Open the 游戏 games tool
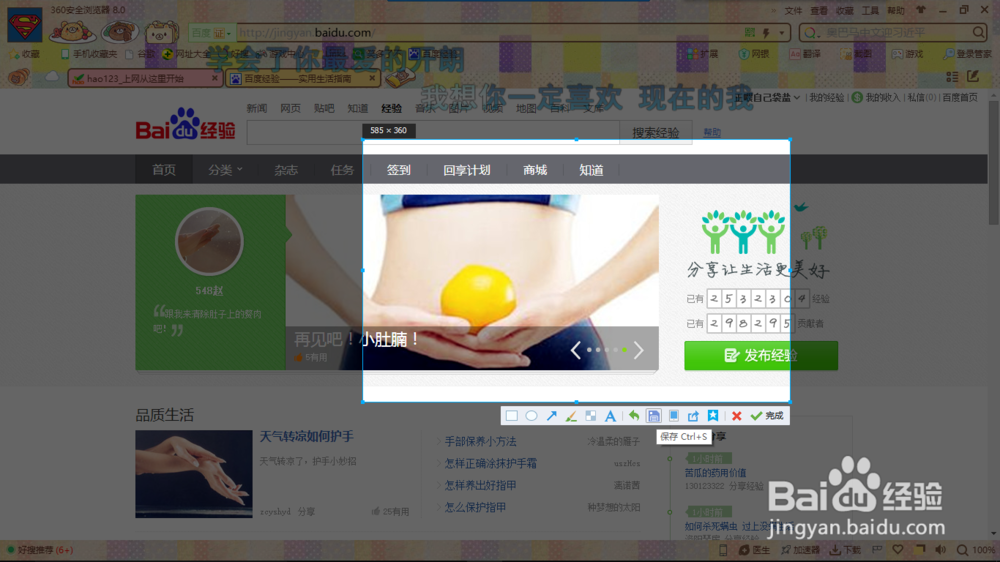The width and height of the screenshot is (1000, 562). 908,54
